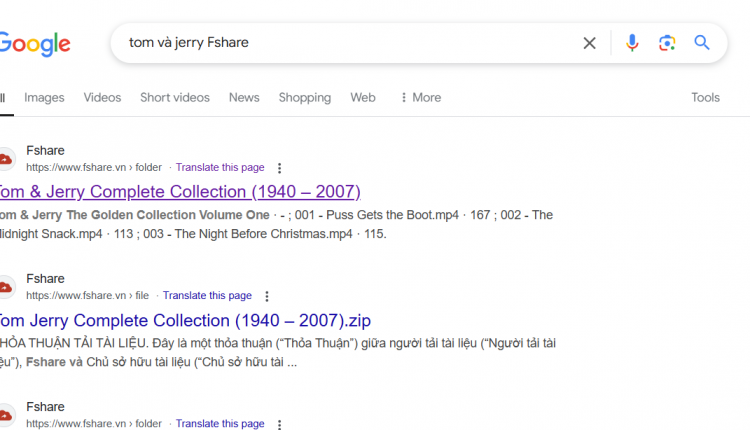Screen dimensions: 750x430
Task: Expand the More search filters menu
Action: (x=420, y=98)
